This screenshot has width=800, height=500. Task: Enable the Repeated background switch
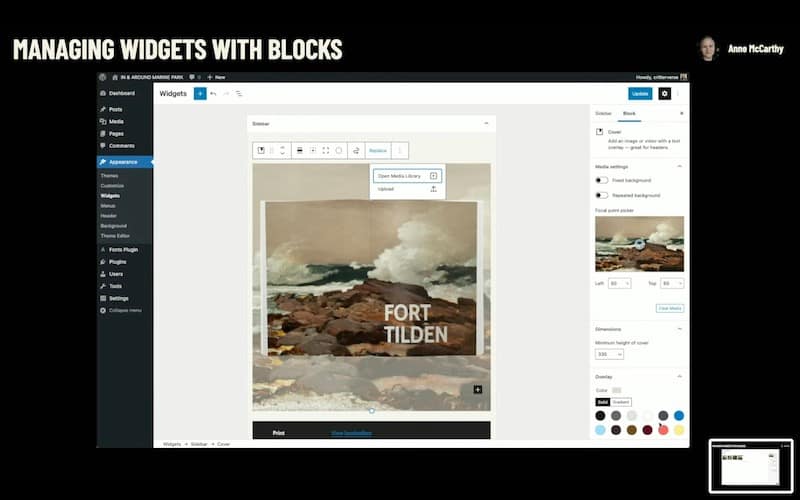click(x=602, y=195)
